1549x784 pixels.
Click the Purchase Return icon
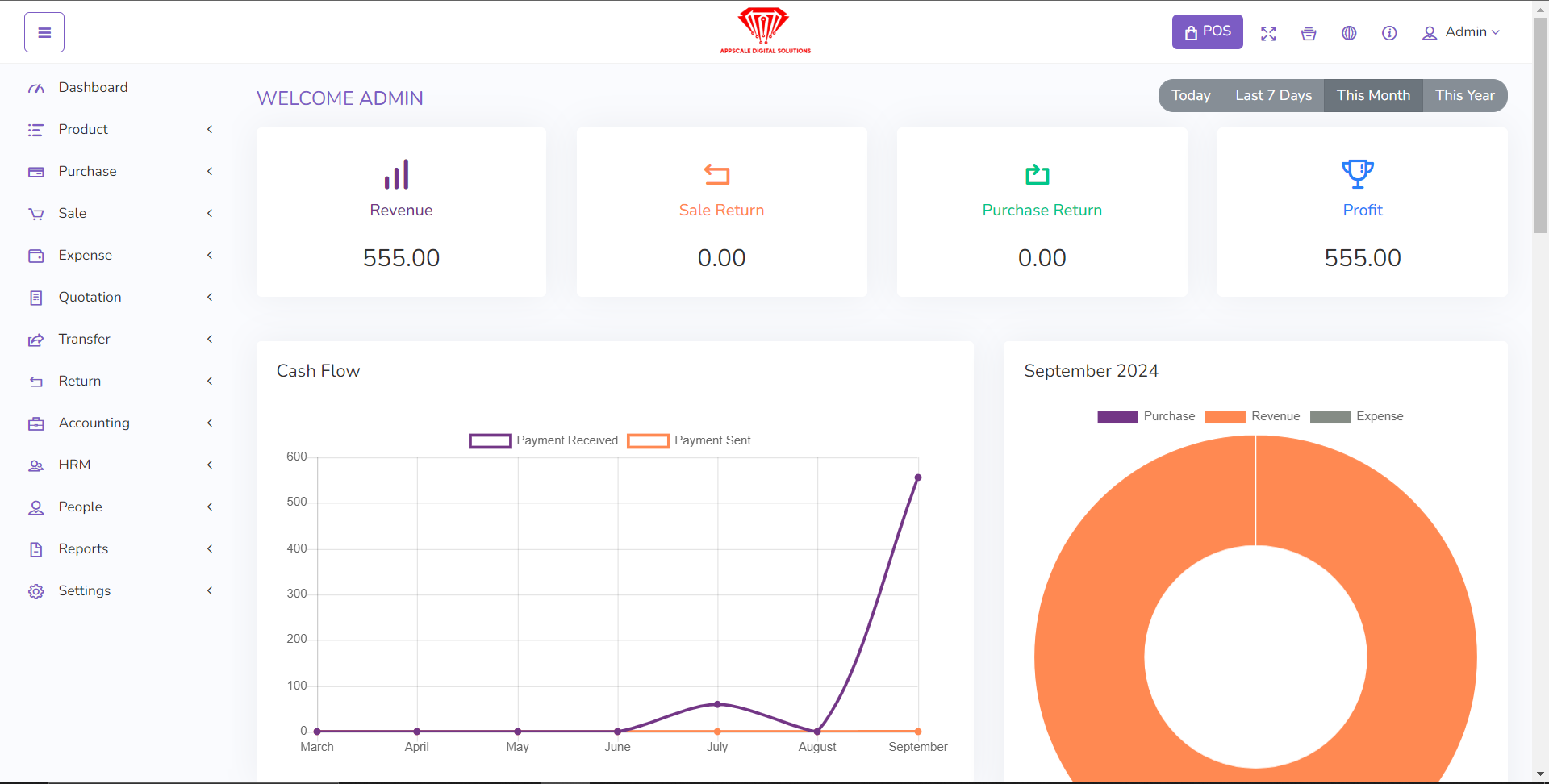[1038, 174]
